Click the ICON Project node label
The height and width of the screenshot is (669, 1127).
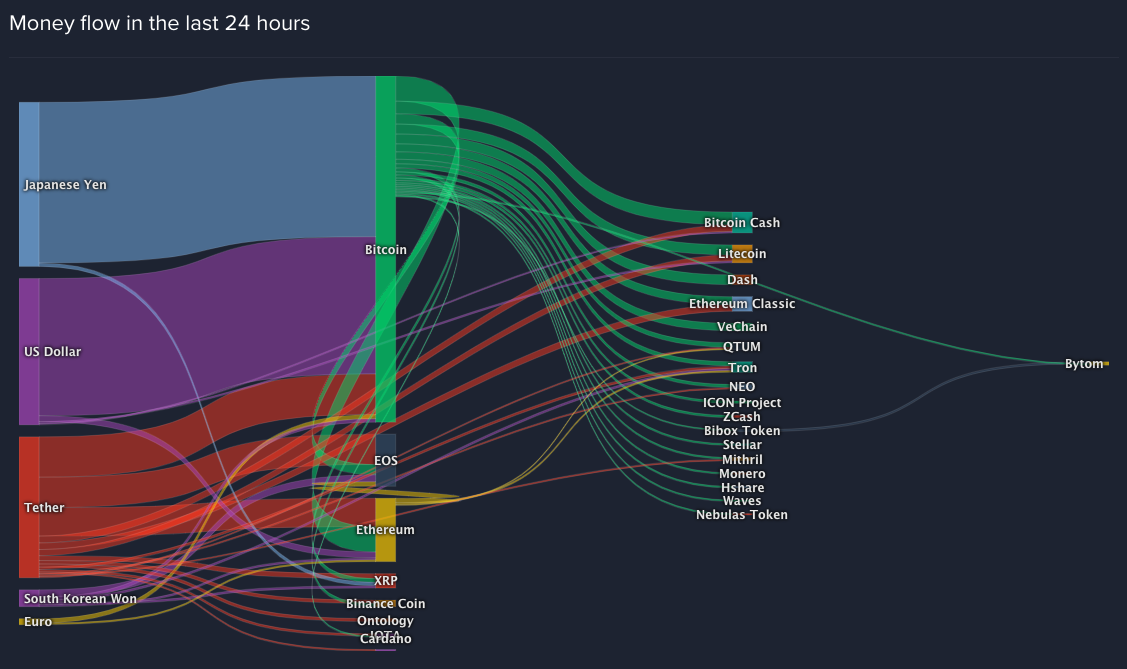742,402
